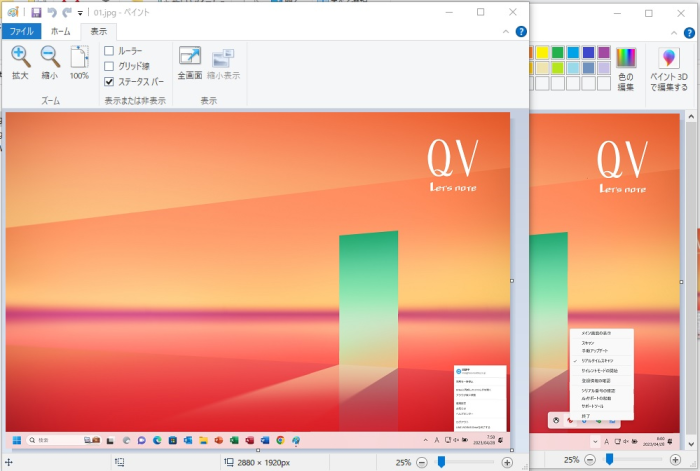This screenshot has width=700, height=471.
Task: Zoom out with the 縮小 magnifier
Action: tap(50, 63)
